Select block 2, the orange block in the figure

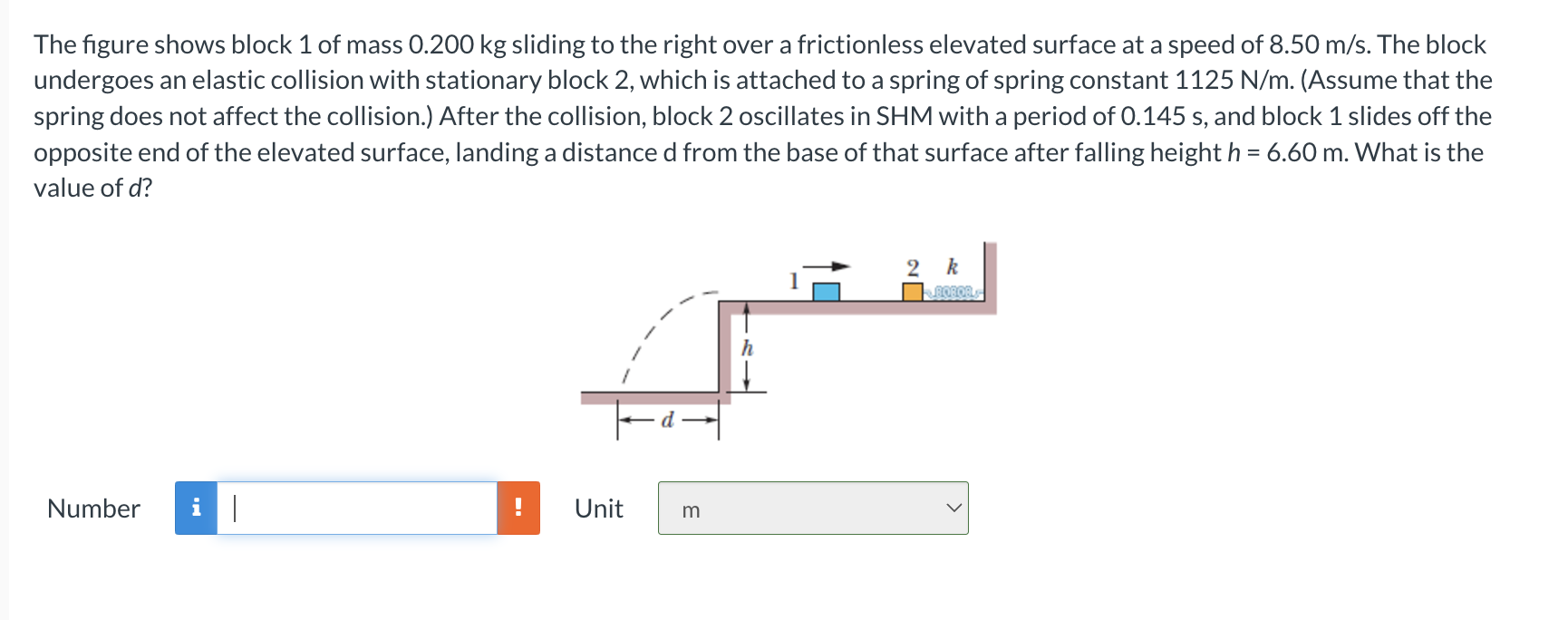pyautogui.click(x=913, y=292)
